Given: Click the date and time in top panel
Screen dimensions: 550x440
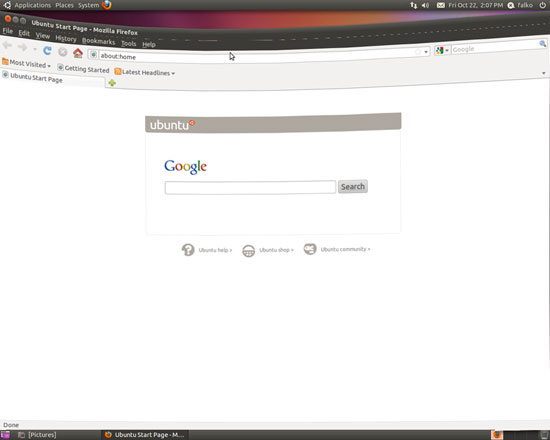Looking at the screenshot, I should tap(475, 5).
